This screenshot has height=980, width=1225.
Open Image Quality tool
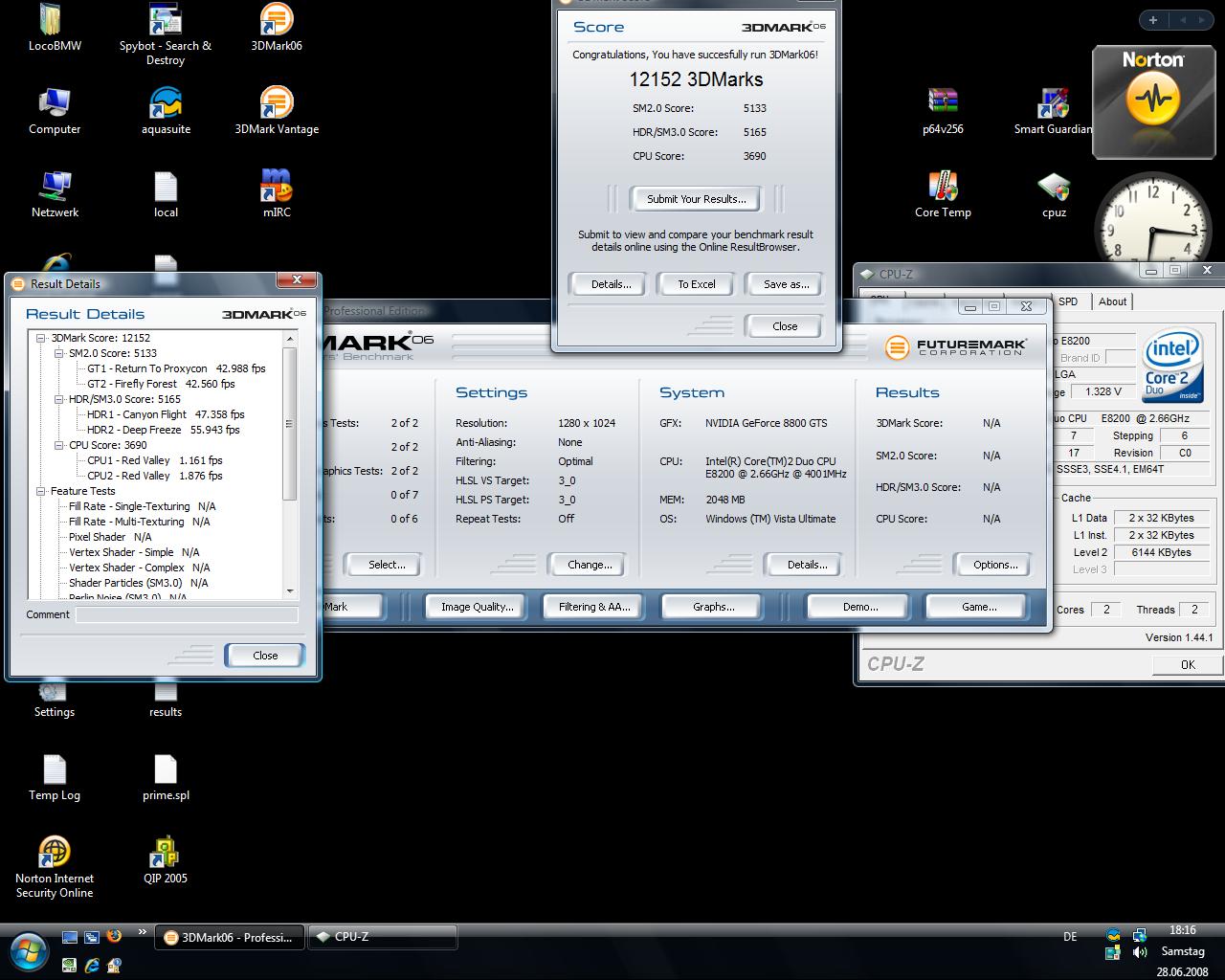click(477, 607)
